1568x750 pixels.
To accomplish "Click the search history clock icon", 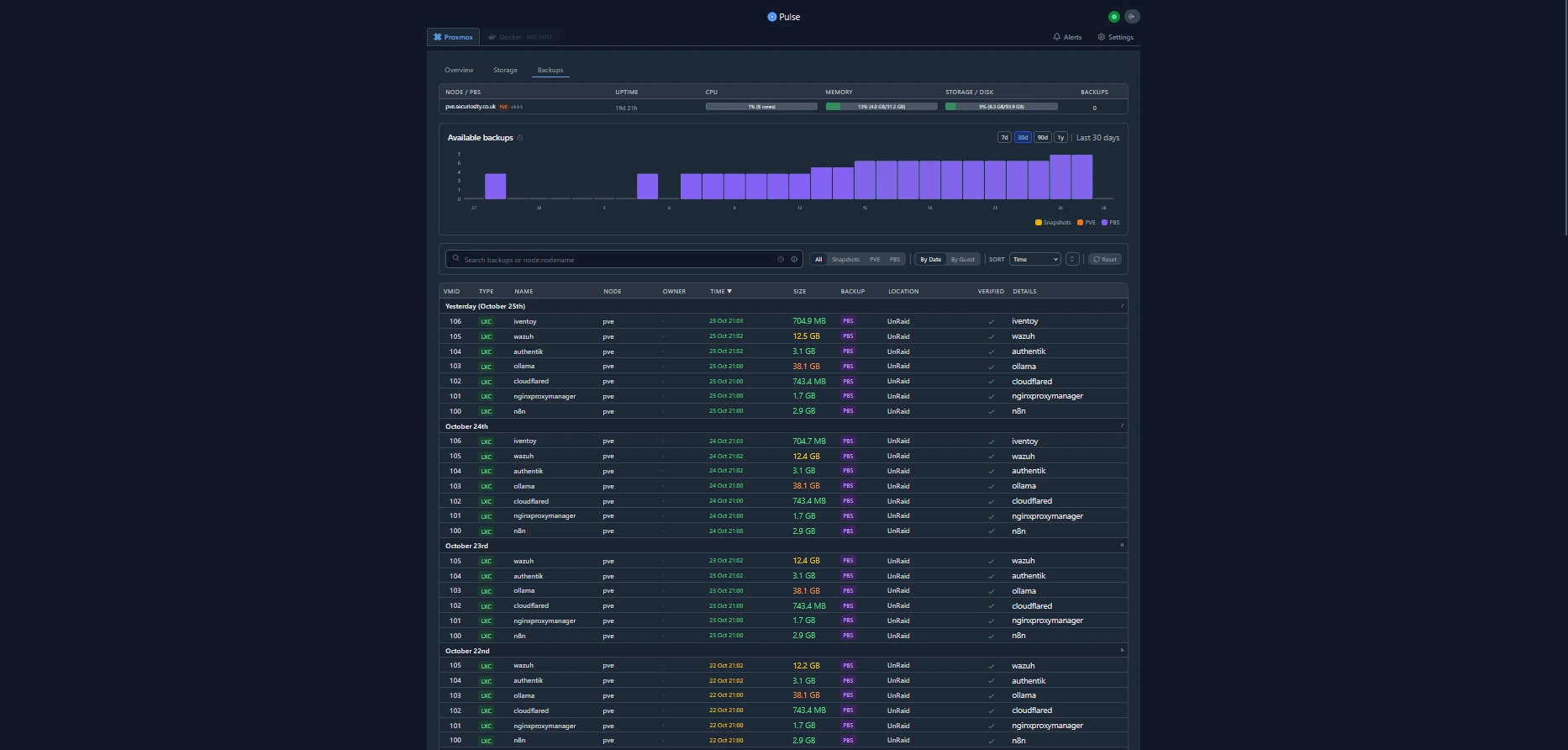I will click(x=781, y=260).
